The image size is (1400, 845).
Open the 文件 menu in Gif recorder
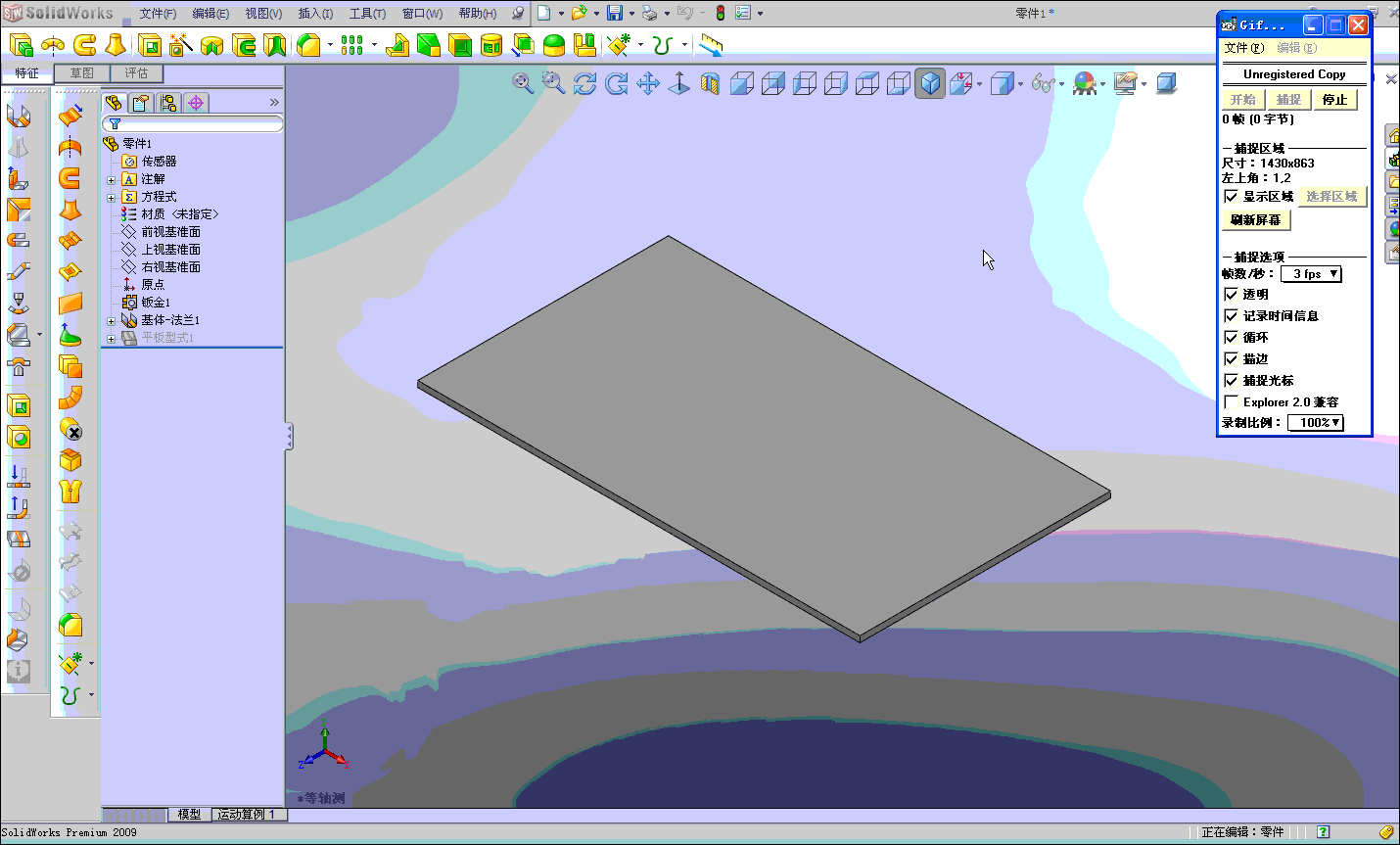1243,48
